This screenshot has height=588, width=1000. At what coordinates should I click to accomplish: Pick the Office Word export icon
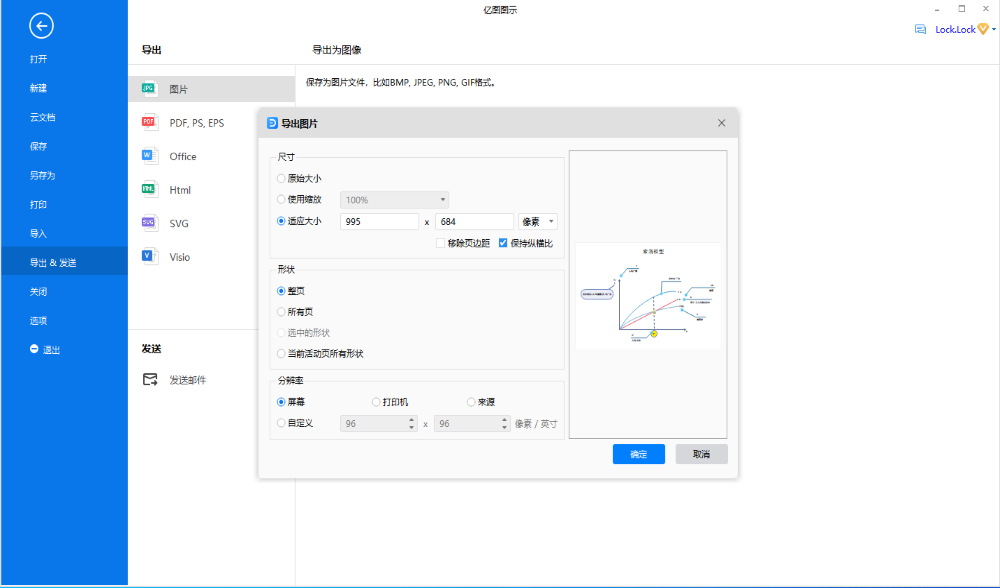tap(149, 156)
